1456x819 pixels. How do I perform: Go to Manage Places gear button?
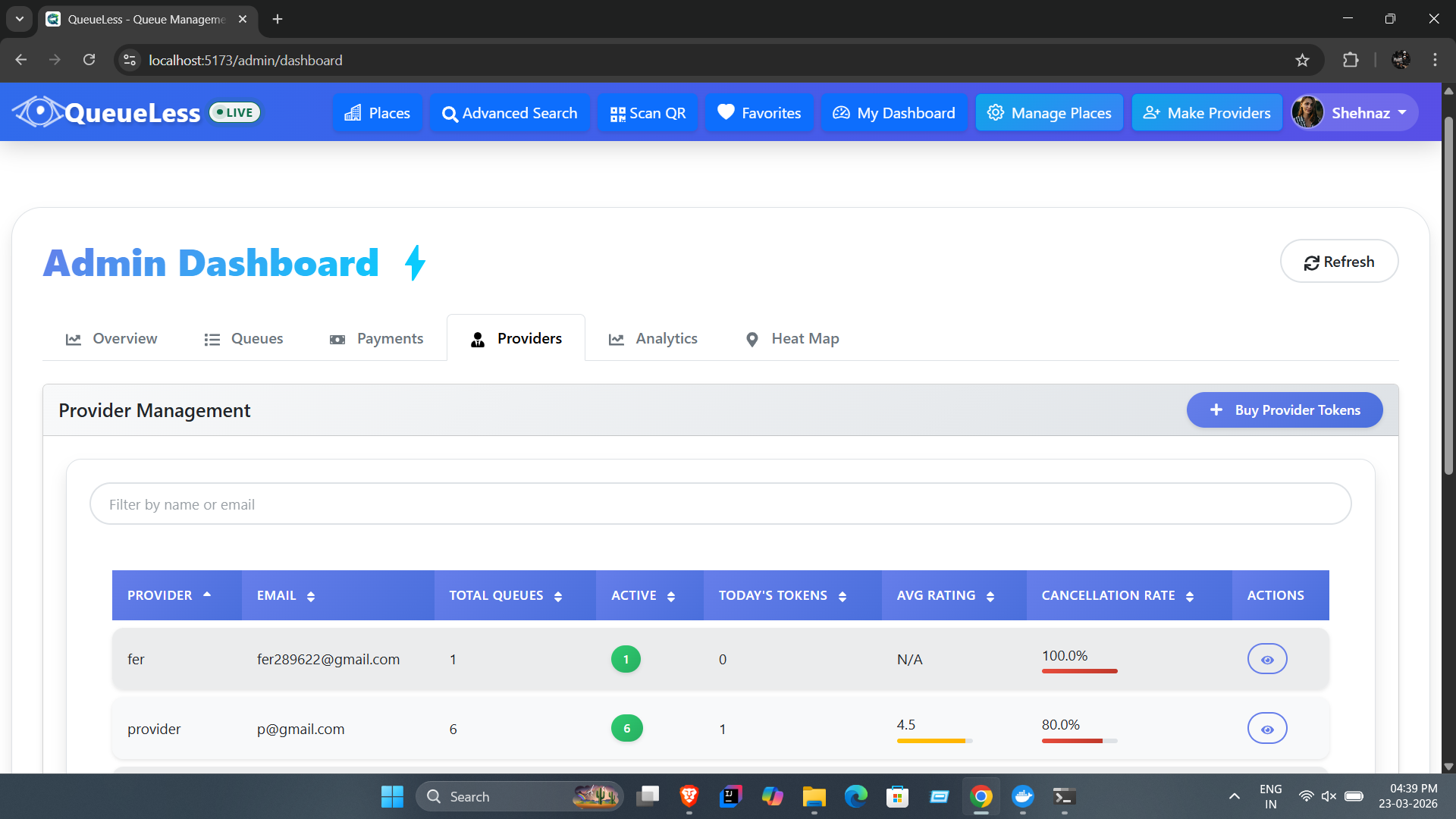pyautogui.click(x=1049, y=113)
